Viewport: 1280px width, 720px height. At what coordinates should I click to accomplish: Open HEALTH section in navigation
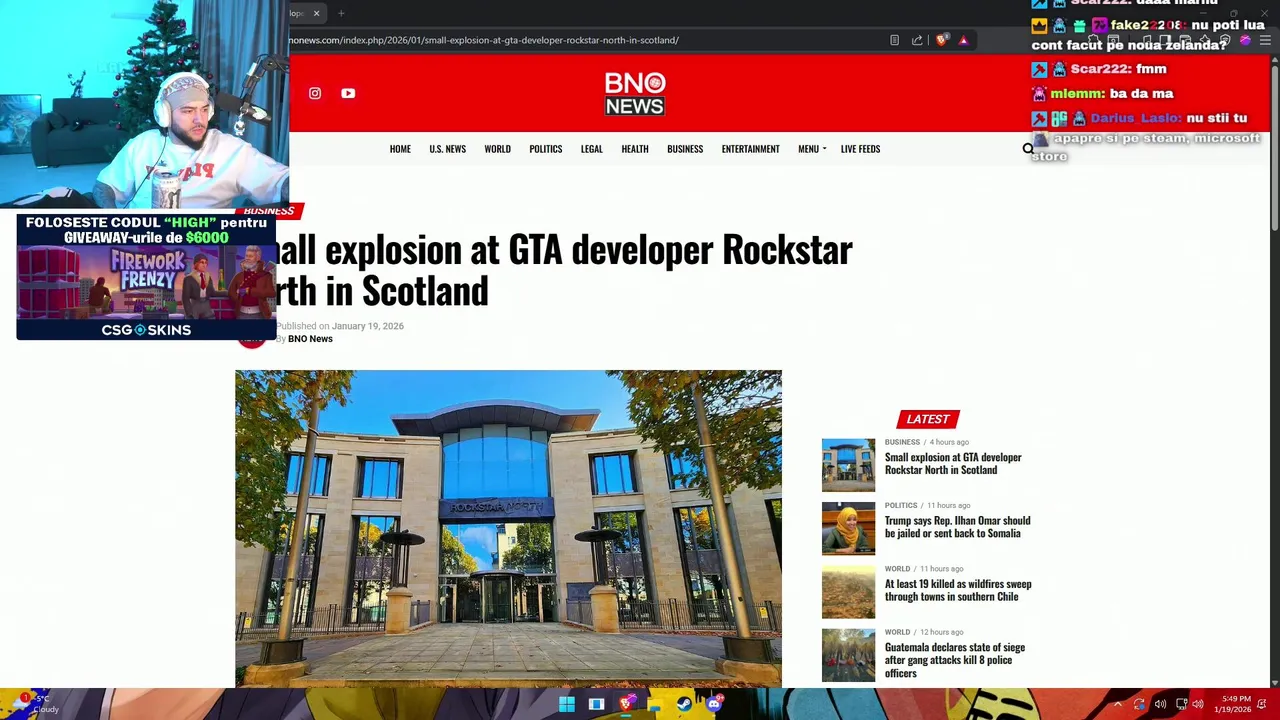pos(635,149)
